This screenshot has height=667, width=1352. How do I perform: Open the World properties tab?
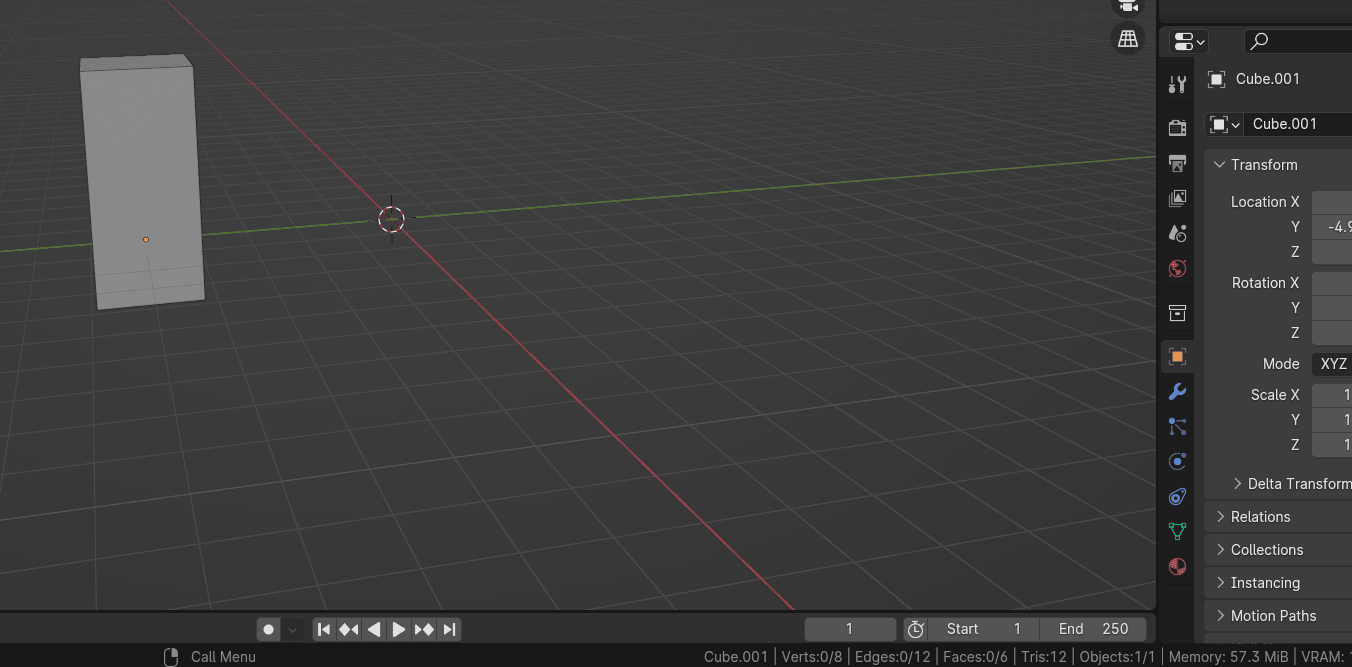coord(1177,268)
